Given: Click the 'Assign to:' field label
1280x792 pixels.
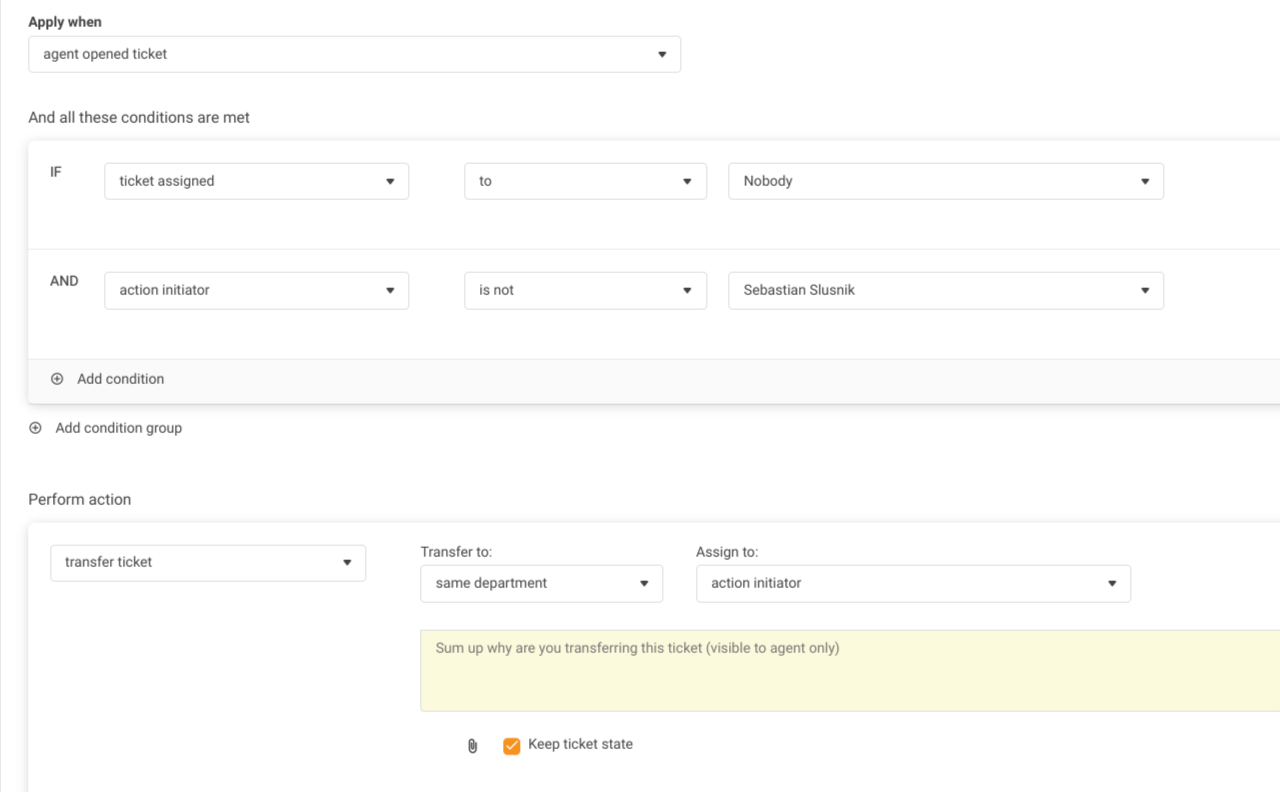Looking at the screenshot, I should pyautogui.click(x=727, y=552).
